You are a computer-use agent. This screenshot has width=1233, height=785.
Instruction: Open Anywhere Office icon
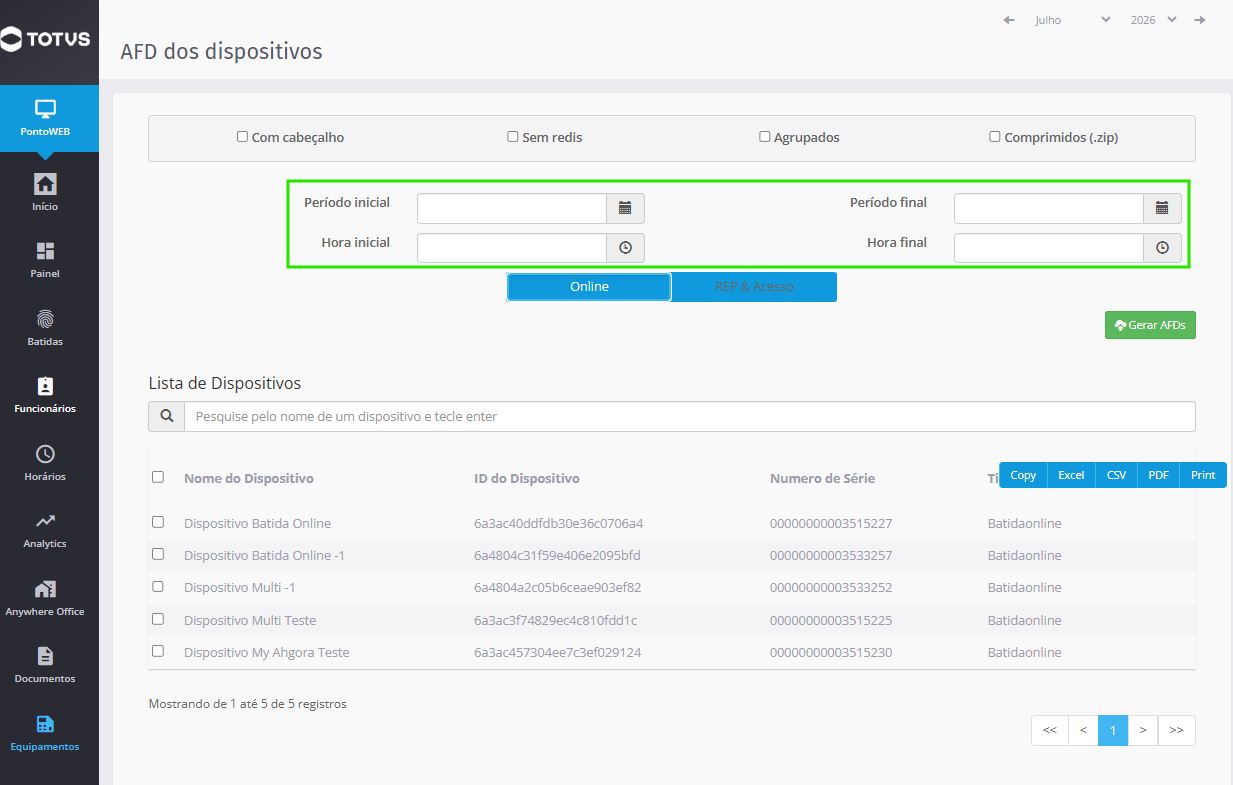click(45, 589)
